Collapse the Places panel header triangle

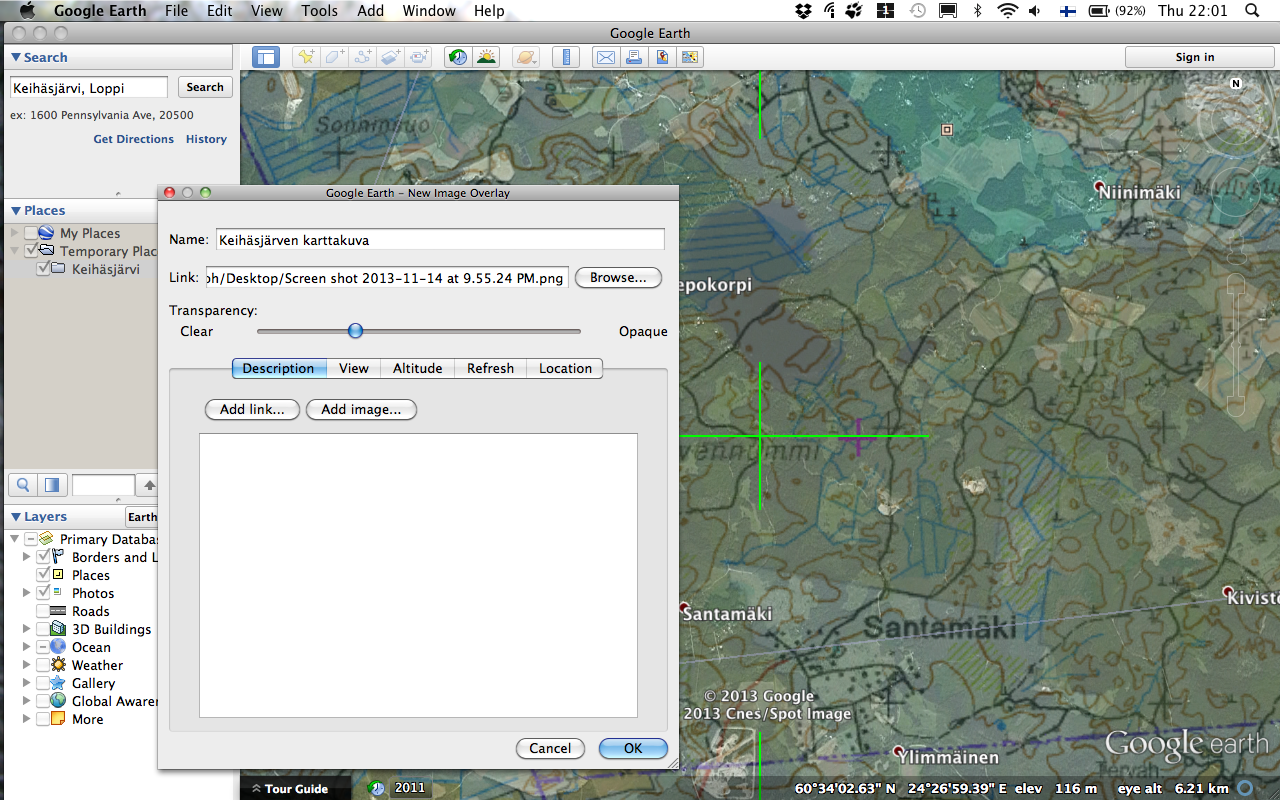[x=16, y=211]
